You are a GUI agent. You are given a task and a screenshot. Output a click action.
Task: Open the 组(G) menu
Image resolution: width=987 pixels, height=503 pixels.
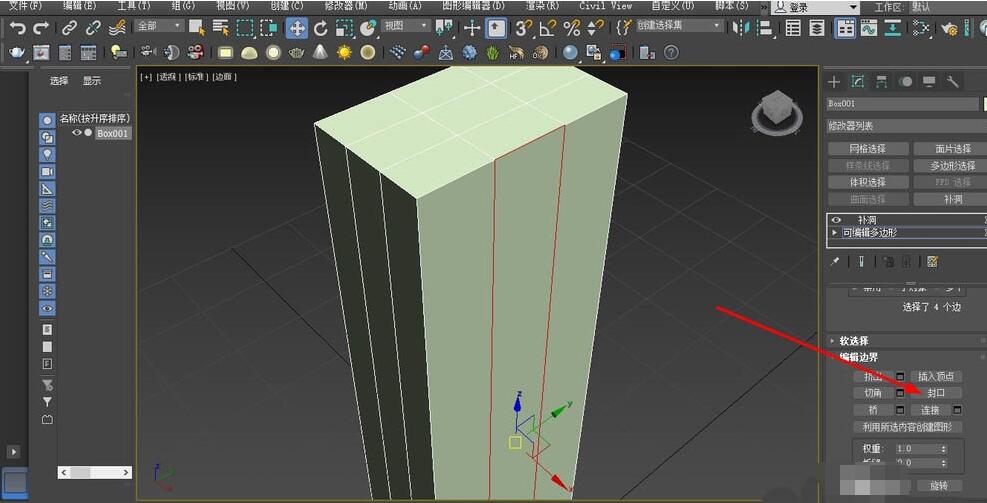183,6
